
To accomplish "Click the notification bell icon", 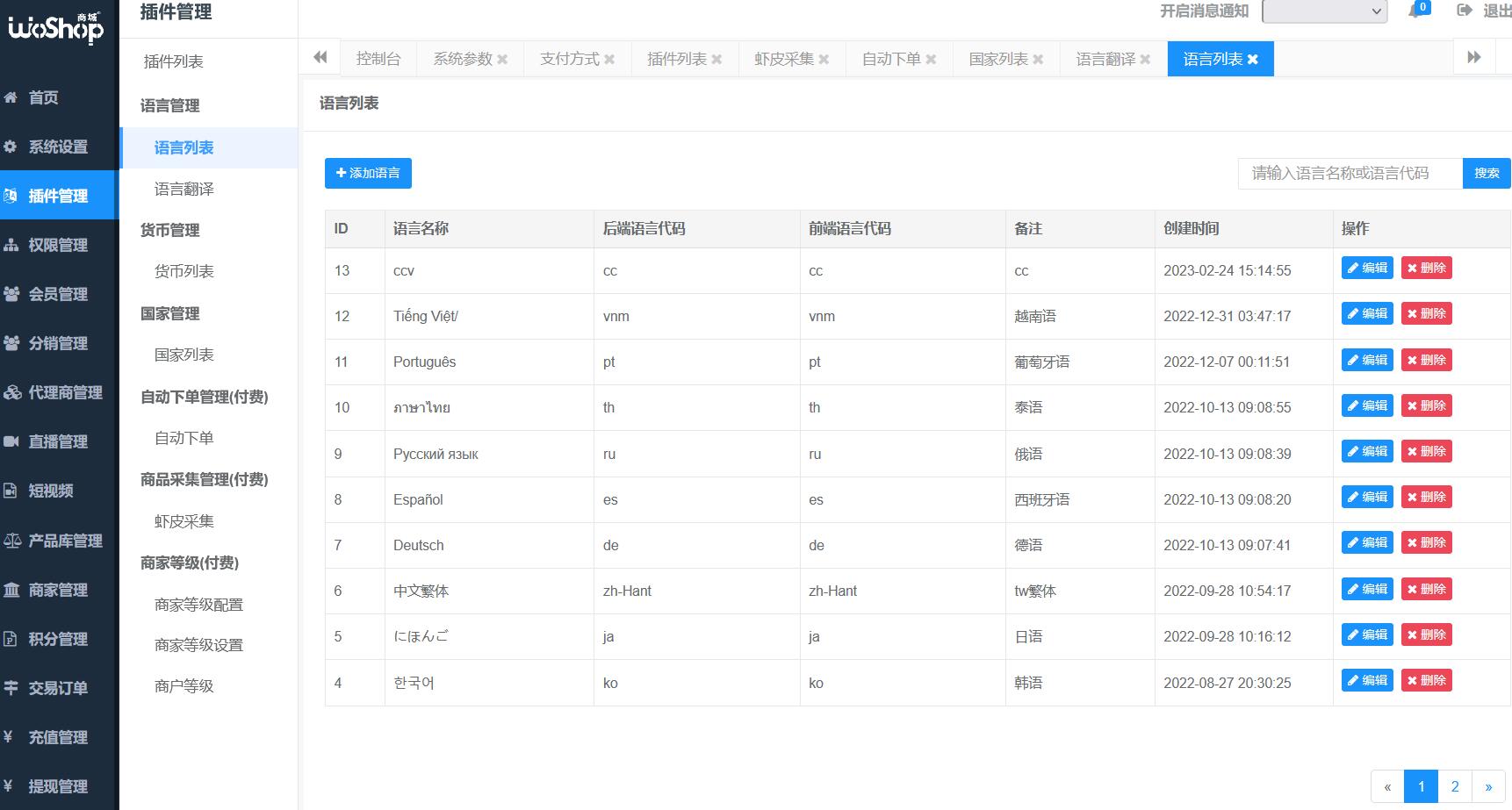I will 1415,11.
